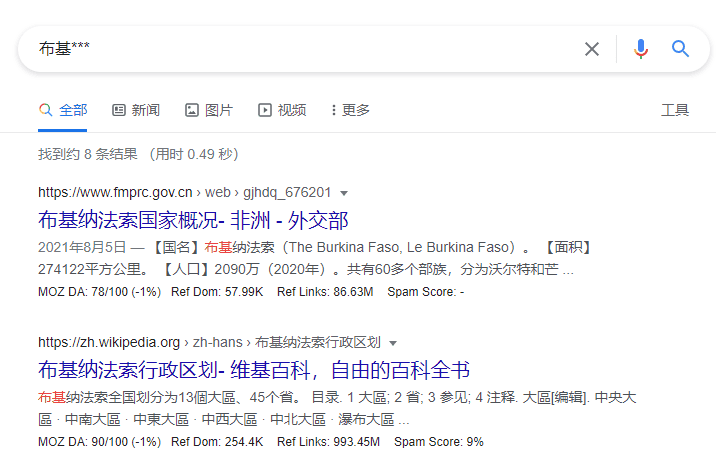The width and height of the screenshot is (716, 462).
Task: Click inside the search input field
Action: pyautogui.click(x=300, y=49)
